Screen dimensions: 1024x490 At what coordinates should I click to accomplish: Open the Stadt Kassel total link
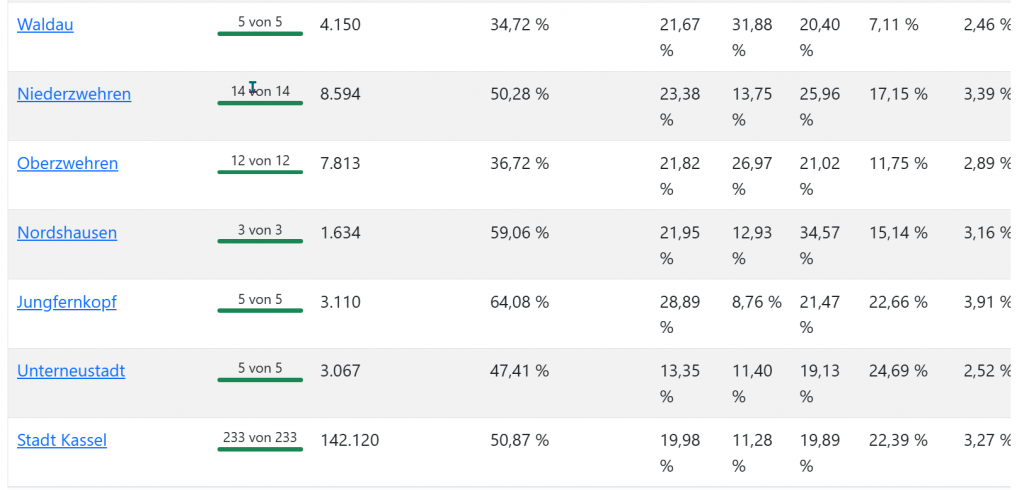(62, 440)
